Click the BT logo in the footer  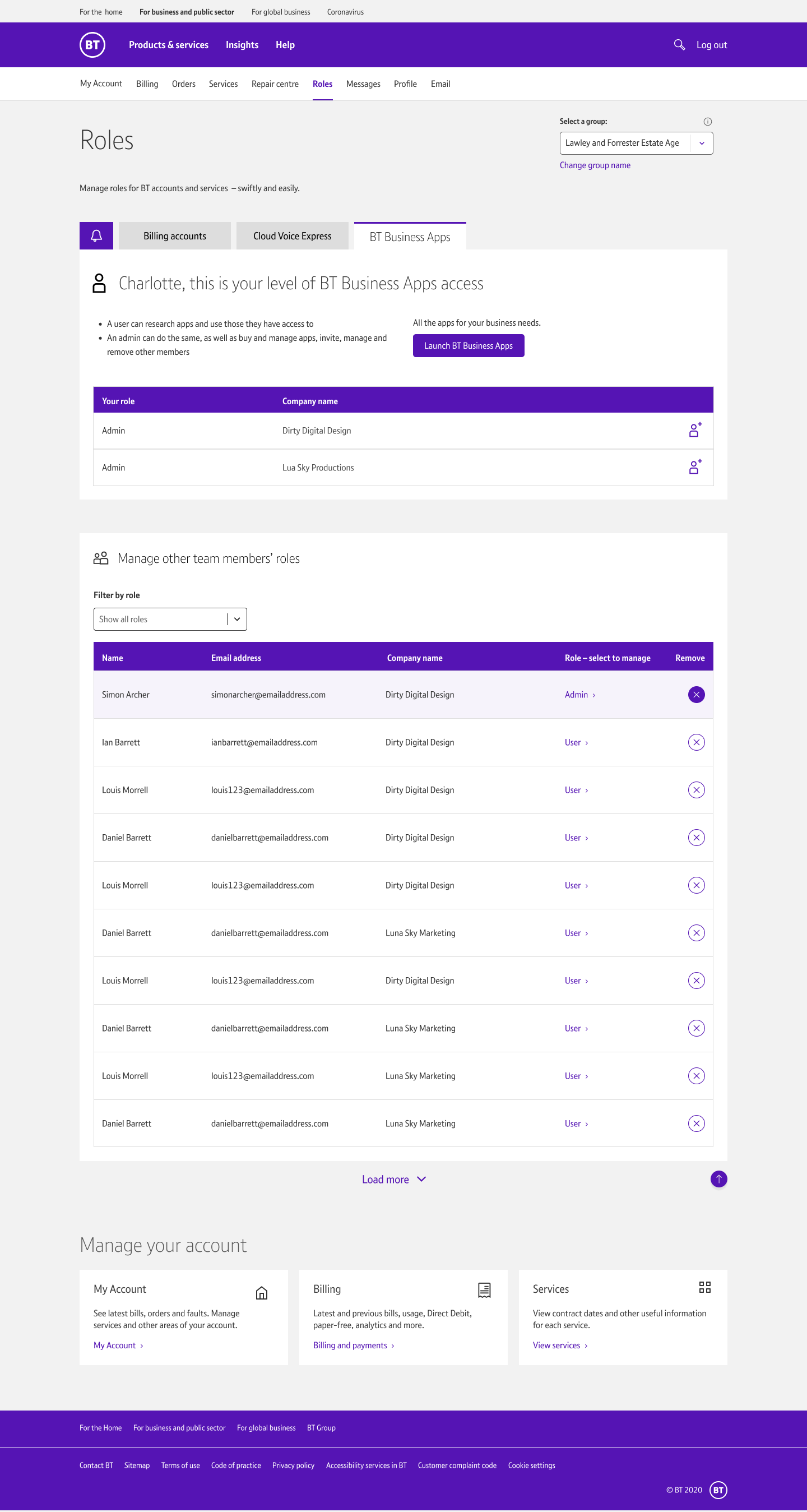(718, 1490)
